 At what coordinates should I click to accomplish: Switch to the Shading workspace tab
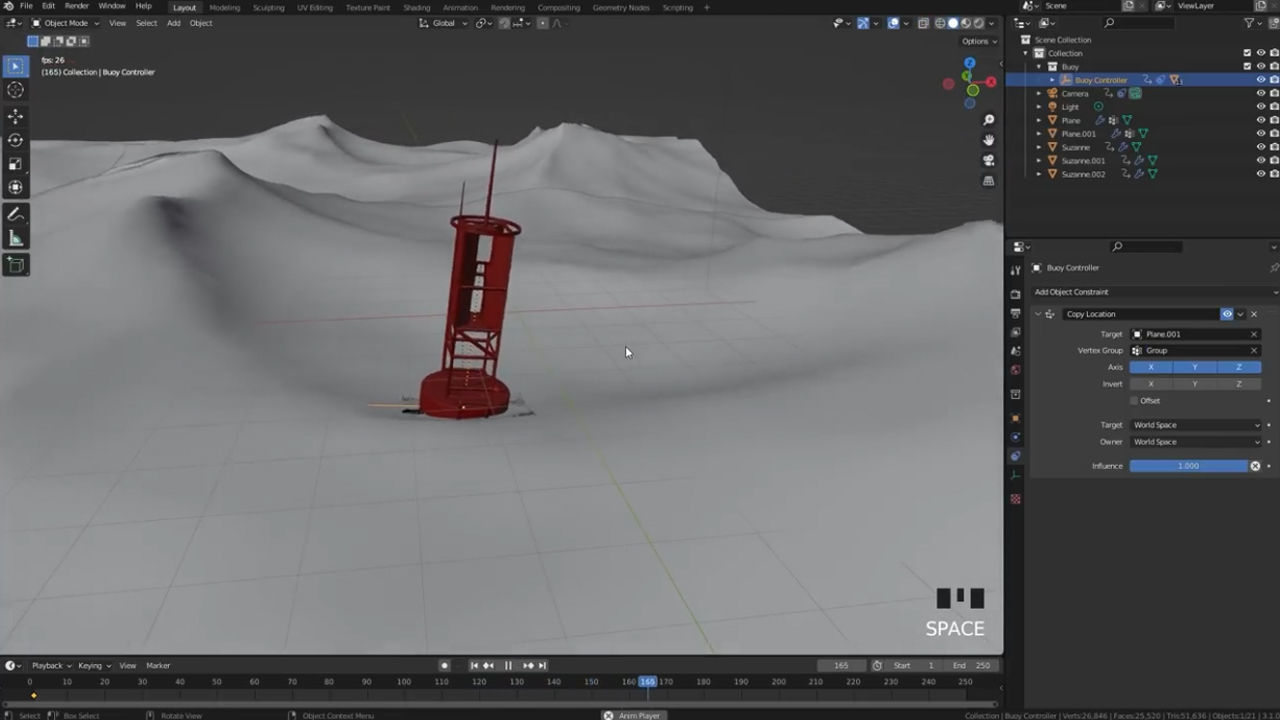coord(416,7)
